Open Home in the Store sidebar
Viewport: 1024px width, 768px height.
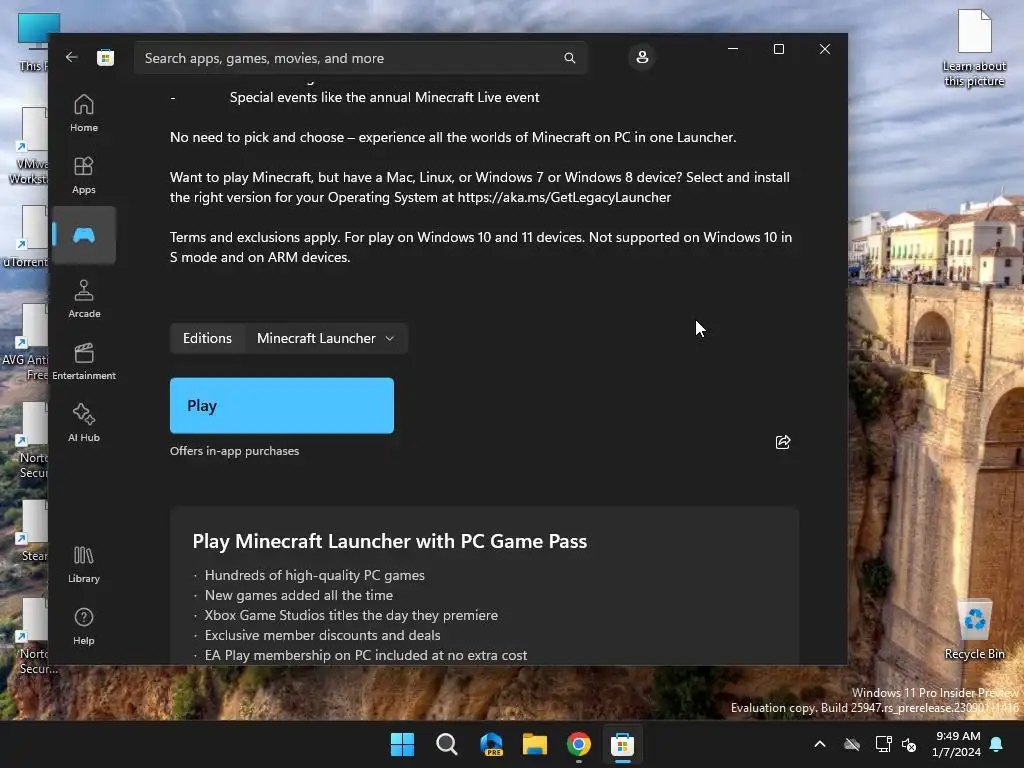coord(84,113)
